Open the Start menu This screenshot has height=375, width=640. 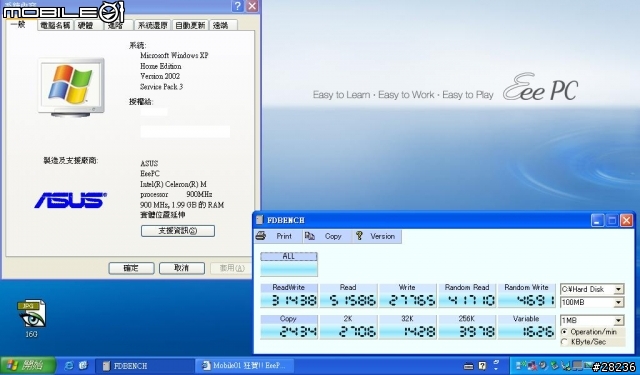[28, 365]
